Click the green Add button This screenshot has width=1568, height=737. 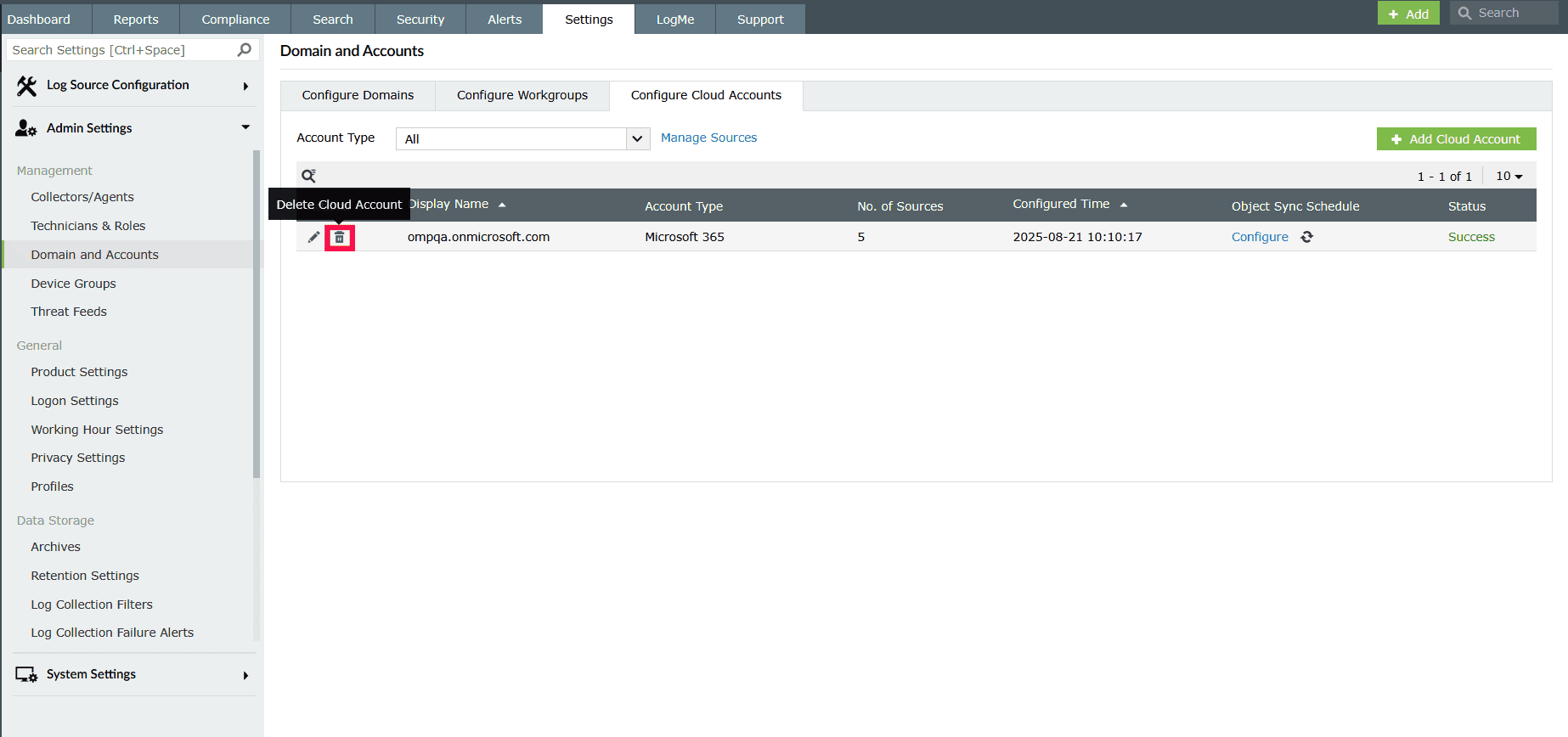tap(1408, 14)
